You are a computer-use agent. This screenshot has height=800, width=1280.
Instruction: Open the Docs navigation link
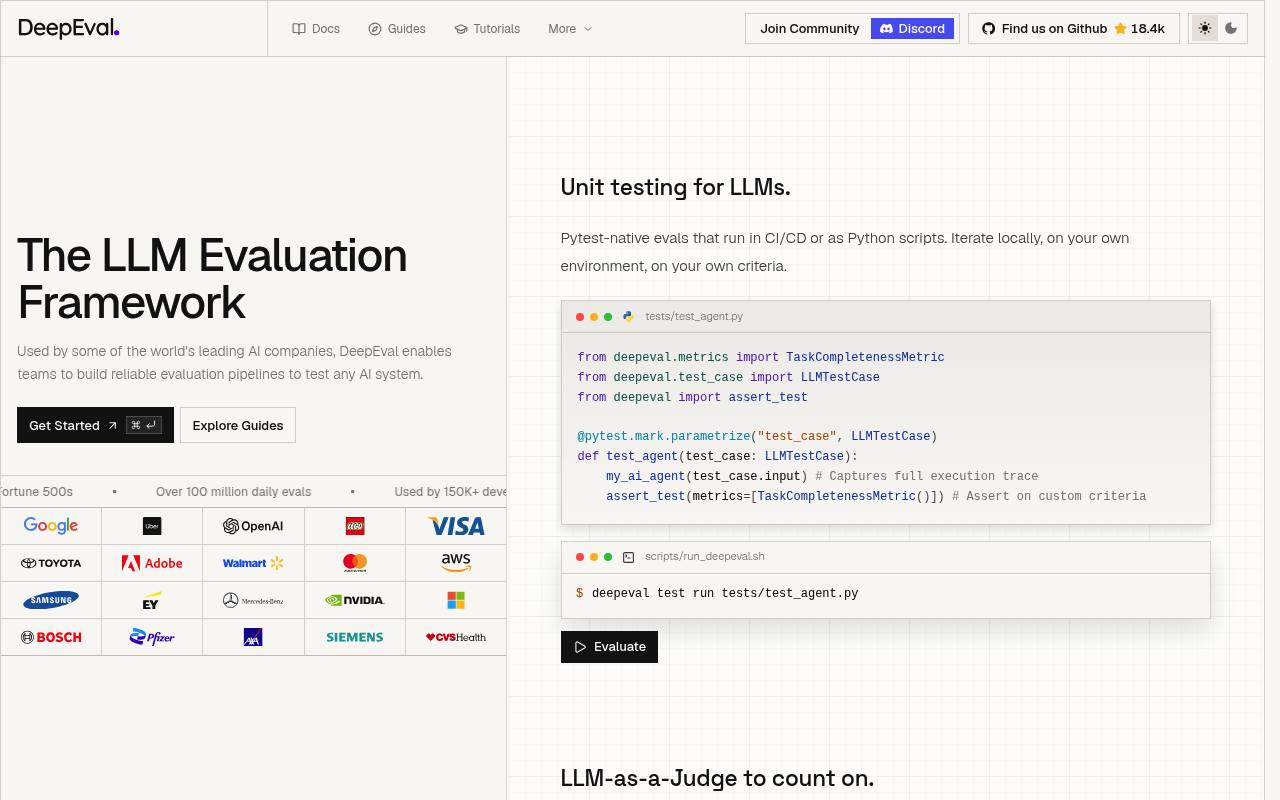pos(316,28)
